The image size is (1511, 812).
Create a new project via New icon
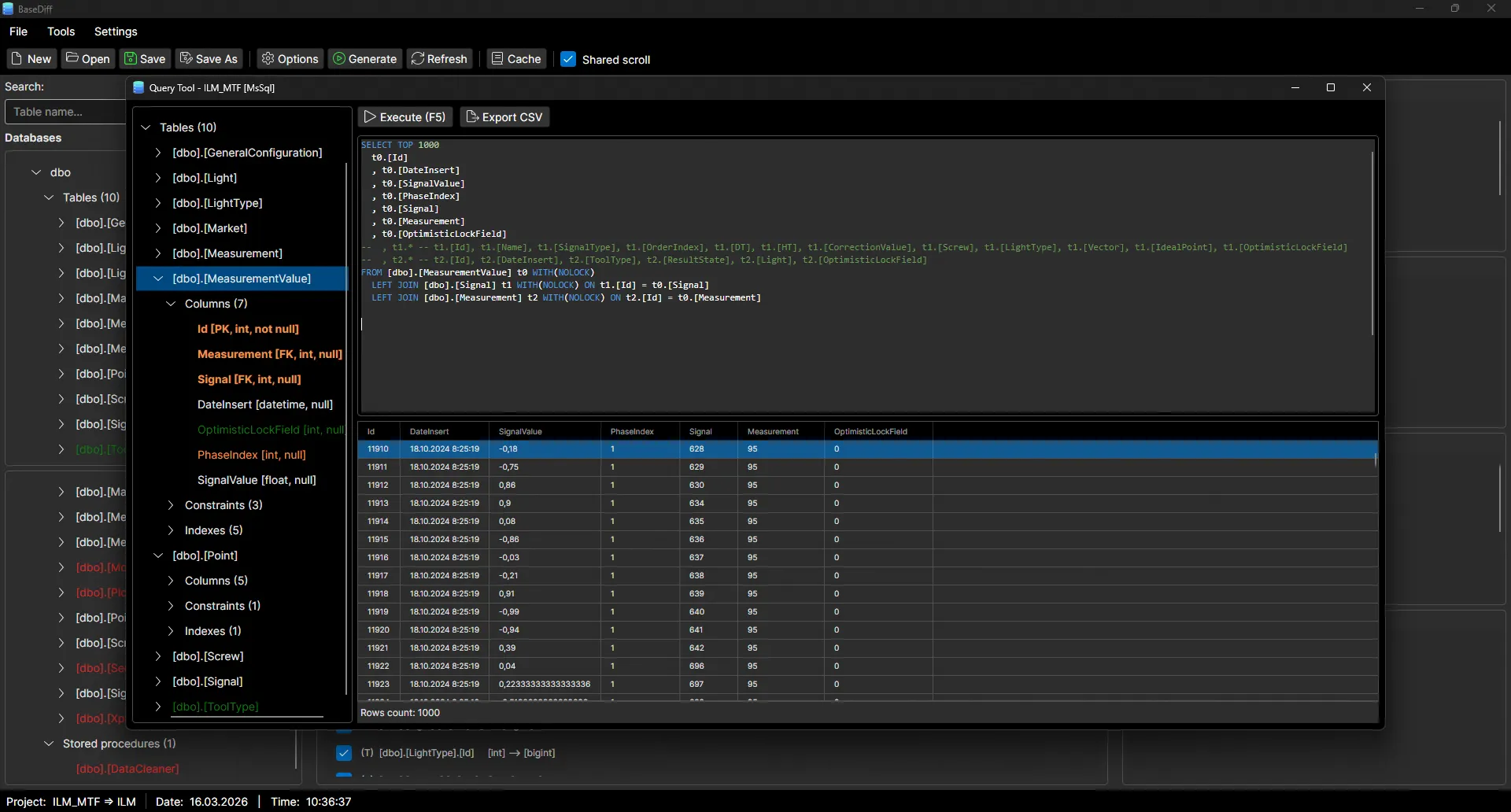pyautogui.click(x=31, y=58)
